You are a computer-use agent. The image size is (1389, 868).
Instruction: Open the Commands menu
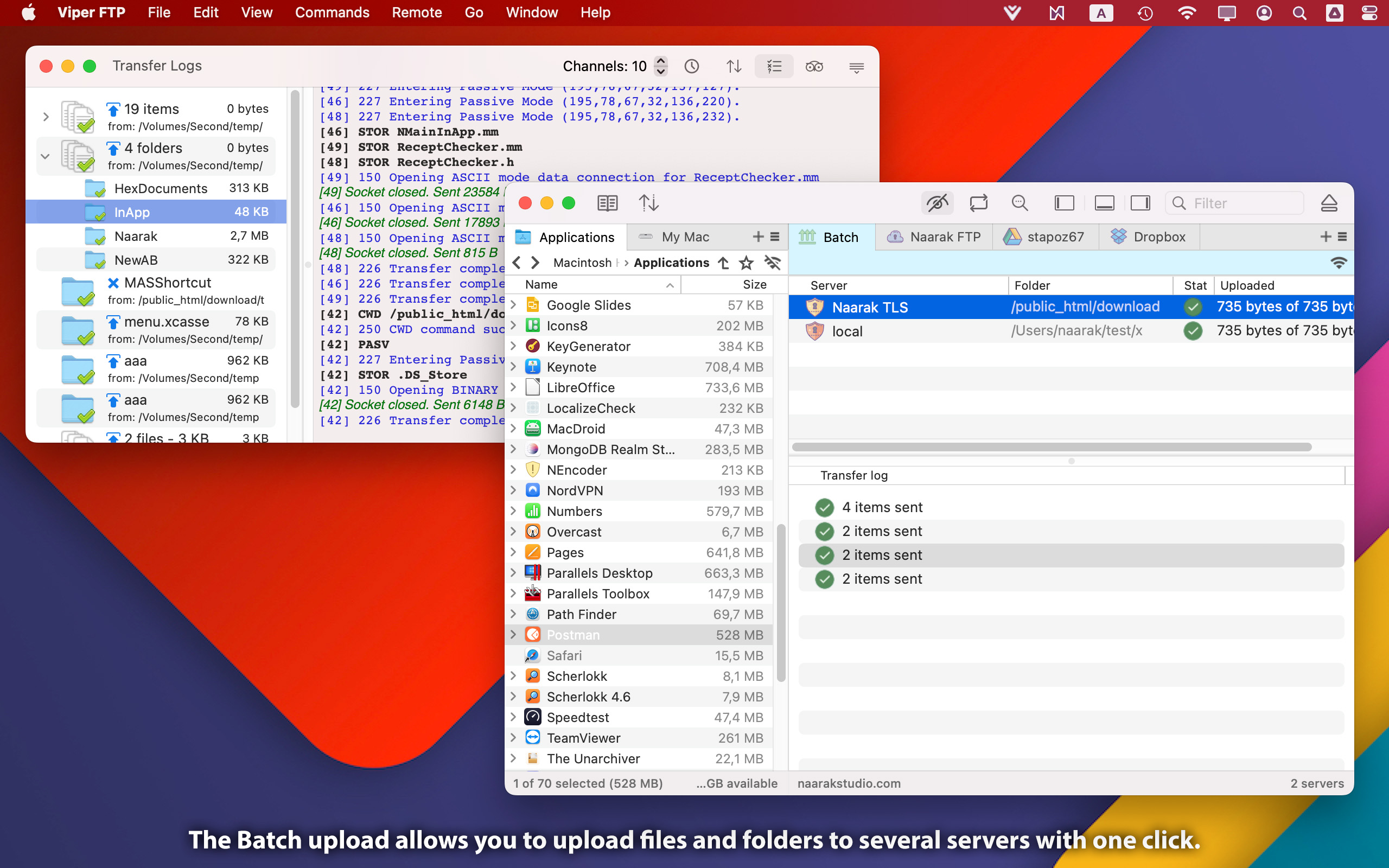pos(332,12)
